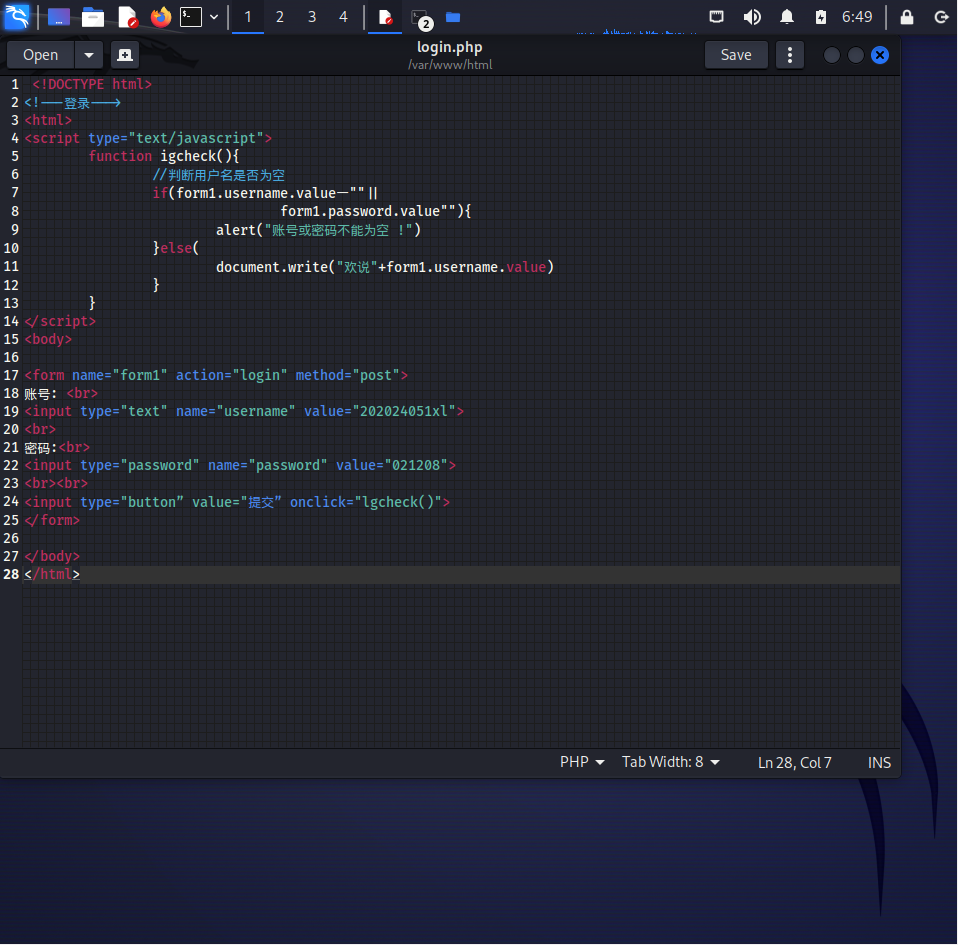Select the blue folder window in the taskbar
The width and height of the screenshot is (958, 945).
coord(453,17)
